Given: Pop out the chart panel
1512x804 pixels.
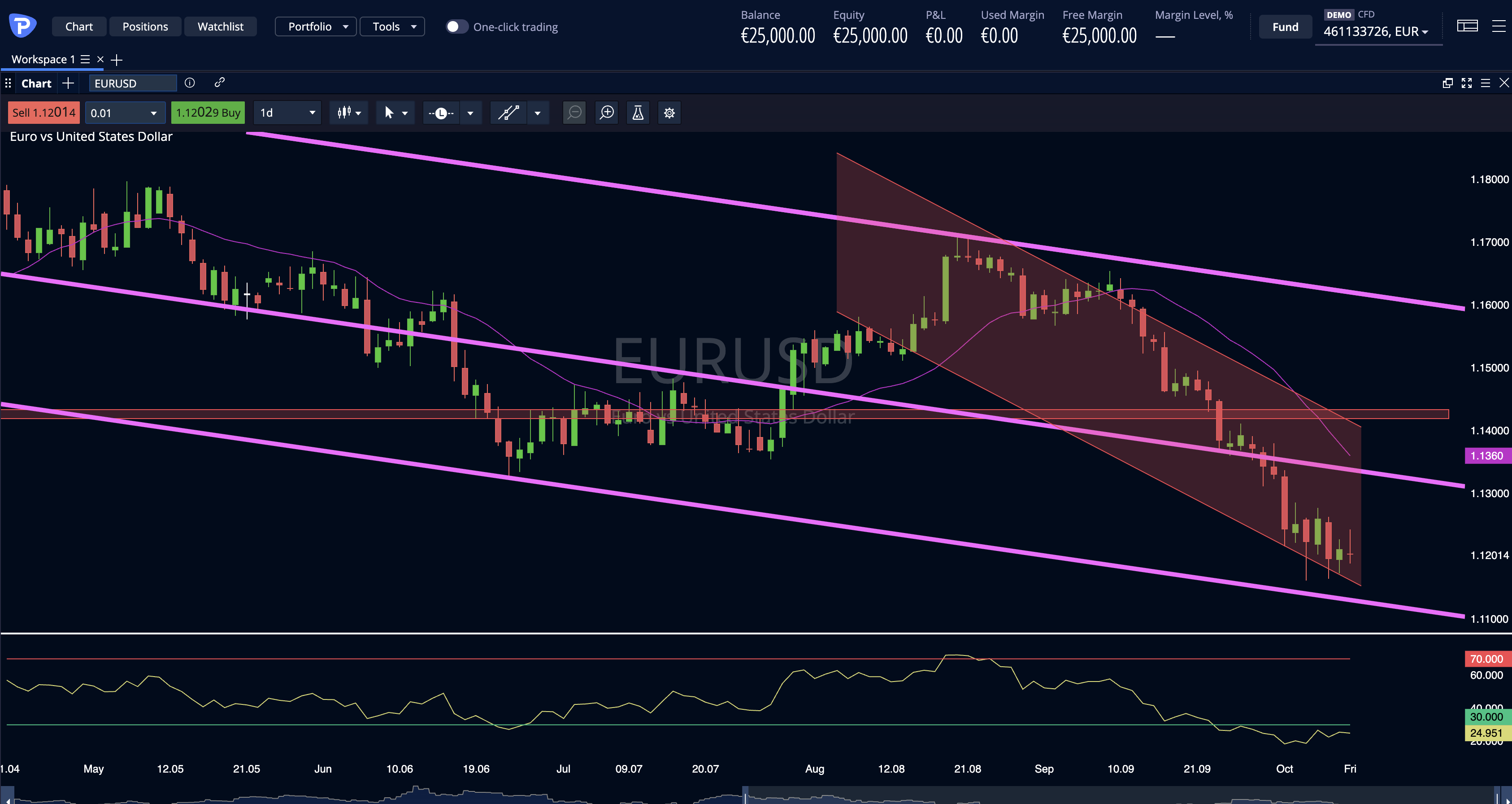Looking at the screenshot, I should [1448, 83].
